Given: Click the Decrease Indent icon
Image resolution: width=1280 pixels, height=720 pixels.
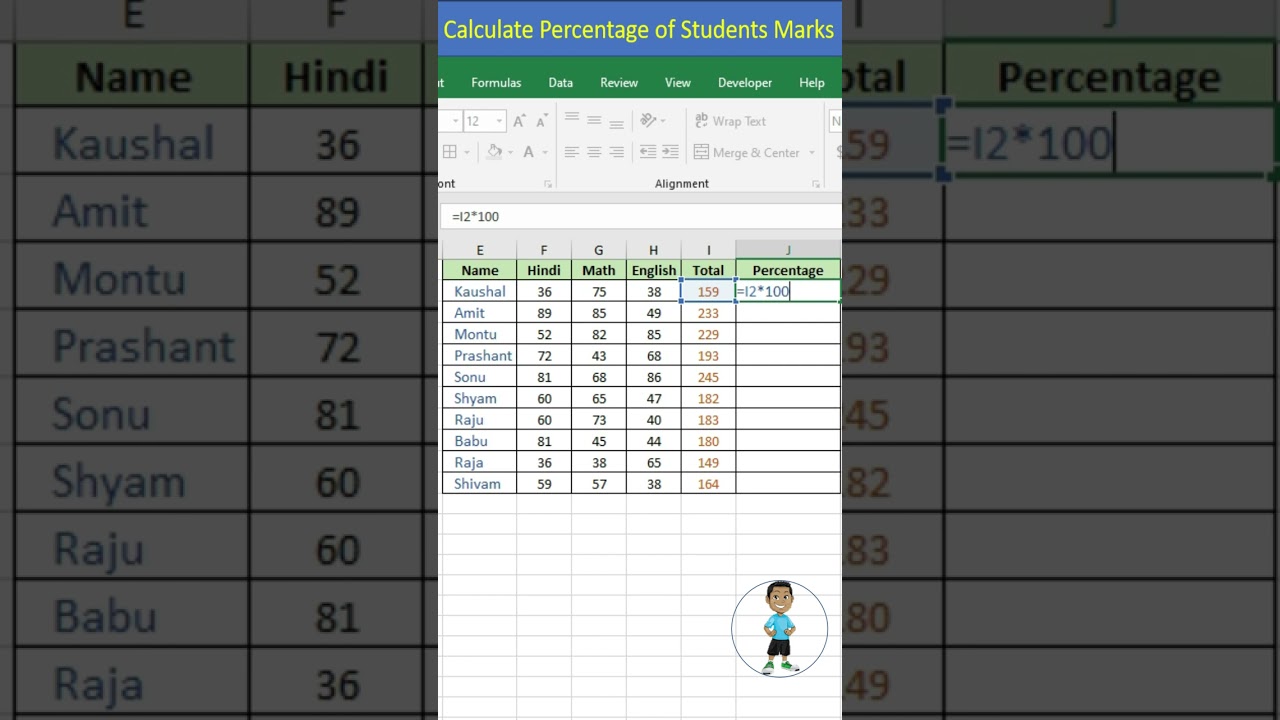Looking at the screenshot, I should click(648, 152).
